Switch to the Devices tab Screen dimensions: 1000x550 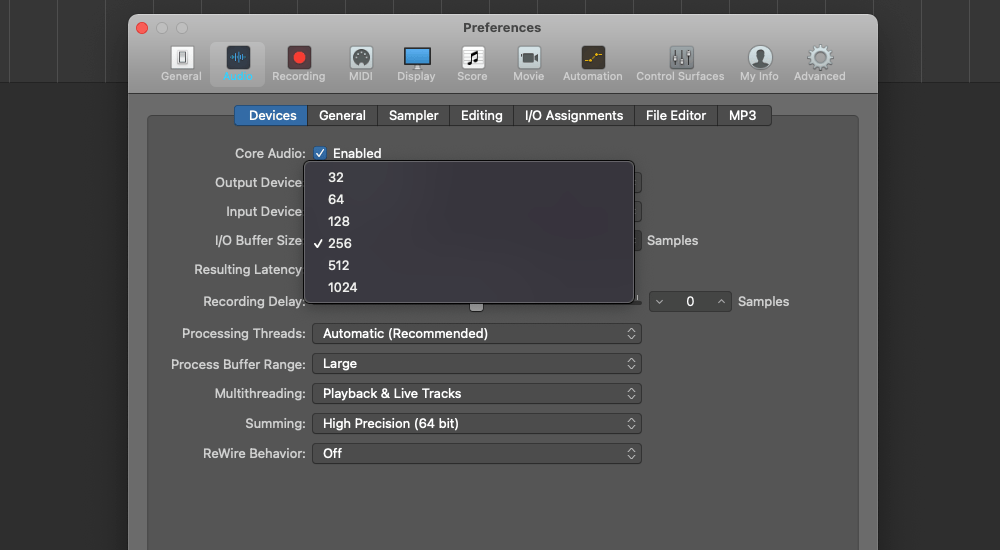tap(272, 115)
